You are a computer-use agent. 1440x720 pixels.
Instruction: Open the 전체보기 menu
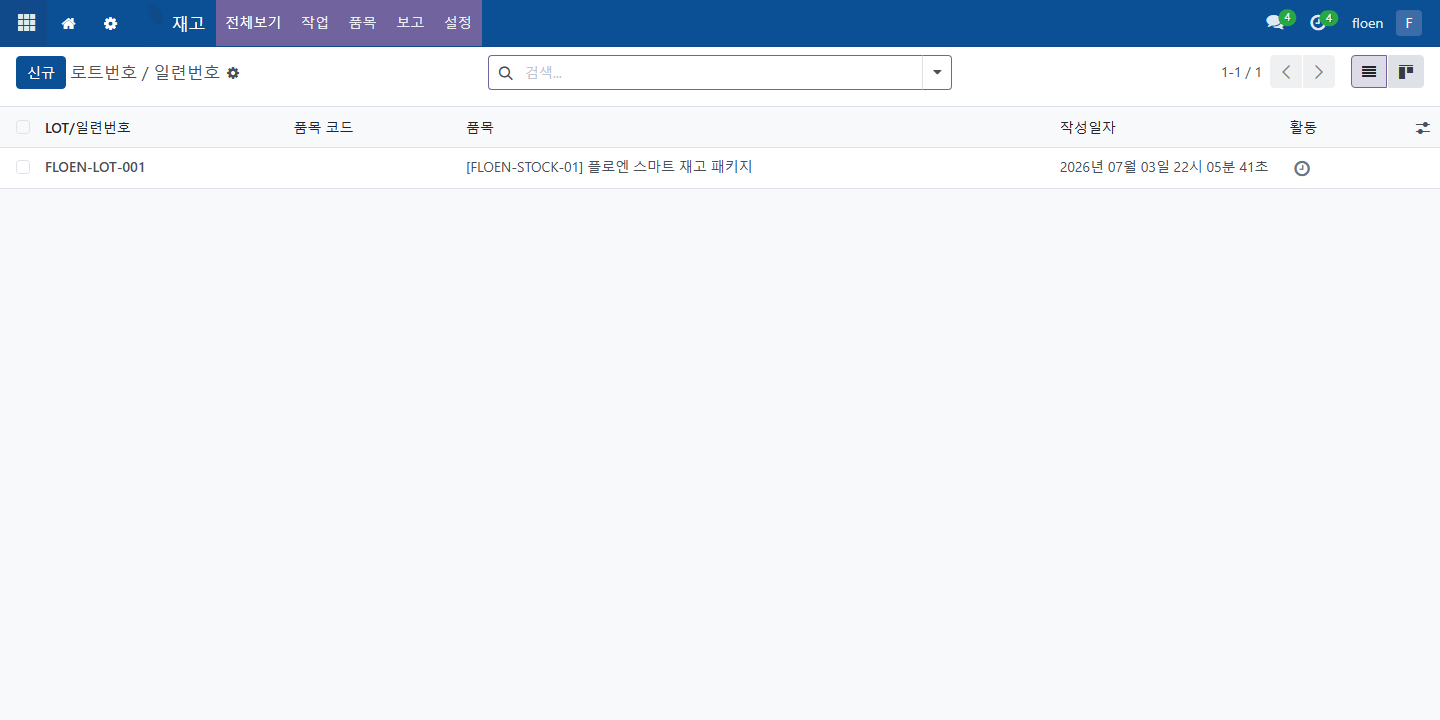click(x=253, y=22)
